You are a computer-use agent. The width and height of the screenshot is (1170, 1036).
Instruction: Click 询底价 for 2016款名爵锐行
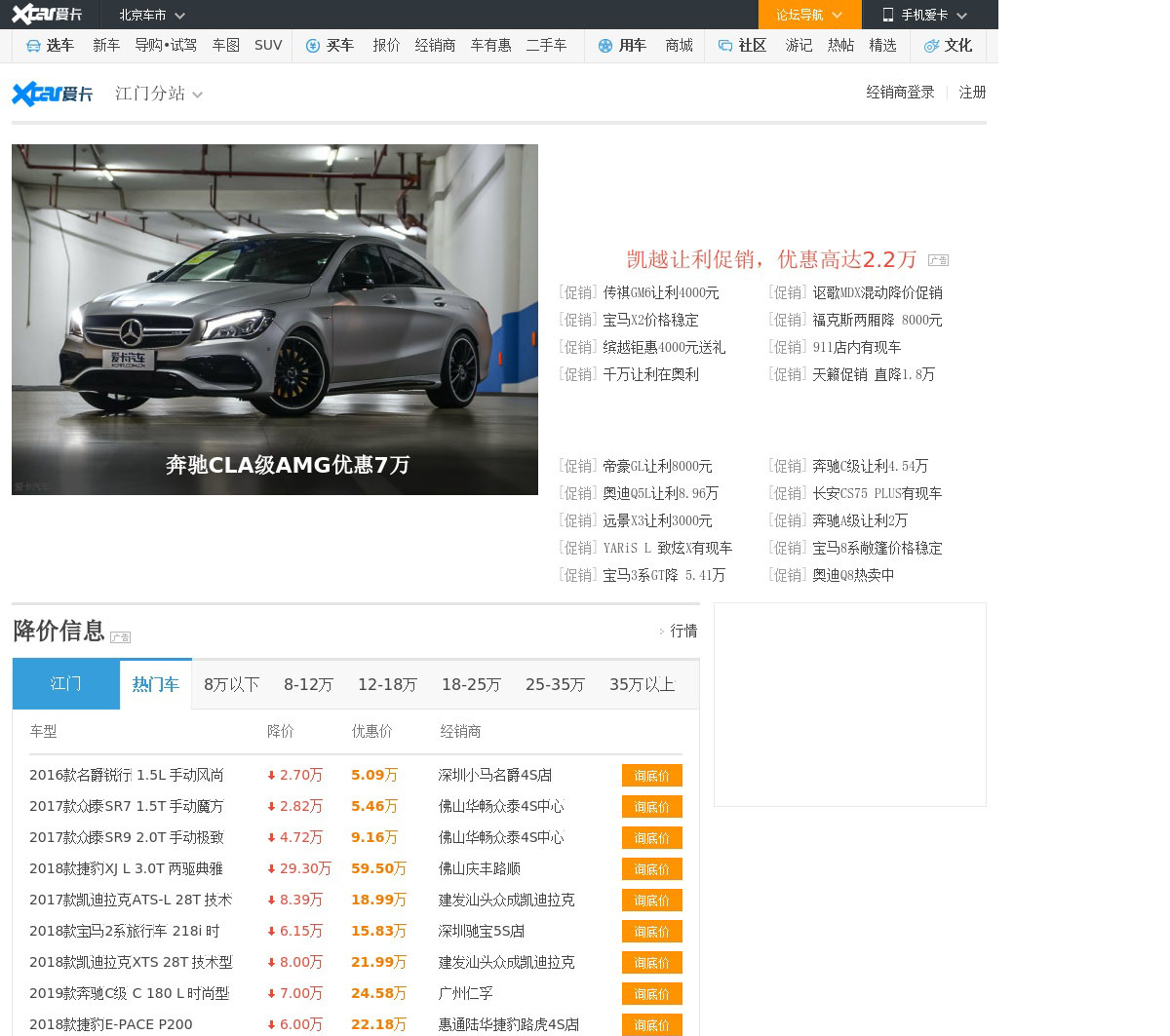pyautogui.click(x=651, y=776)
